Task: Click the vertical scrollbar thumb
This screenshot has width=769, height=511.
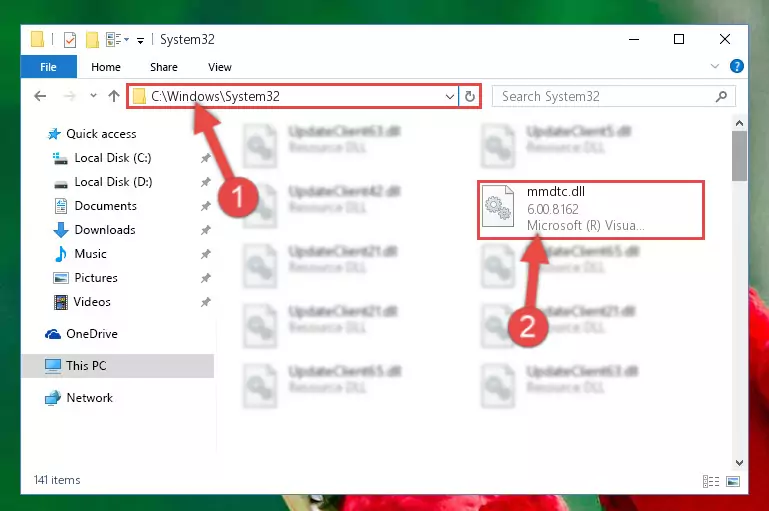Action: [x=740, y=156]
